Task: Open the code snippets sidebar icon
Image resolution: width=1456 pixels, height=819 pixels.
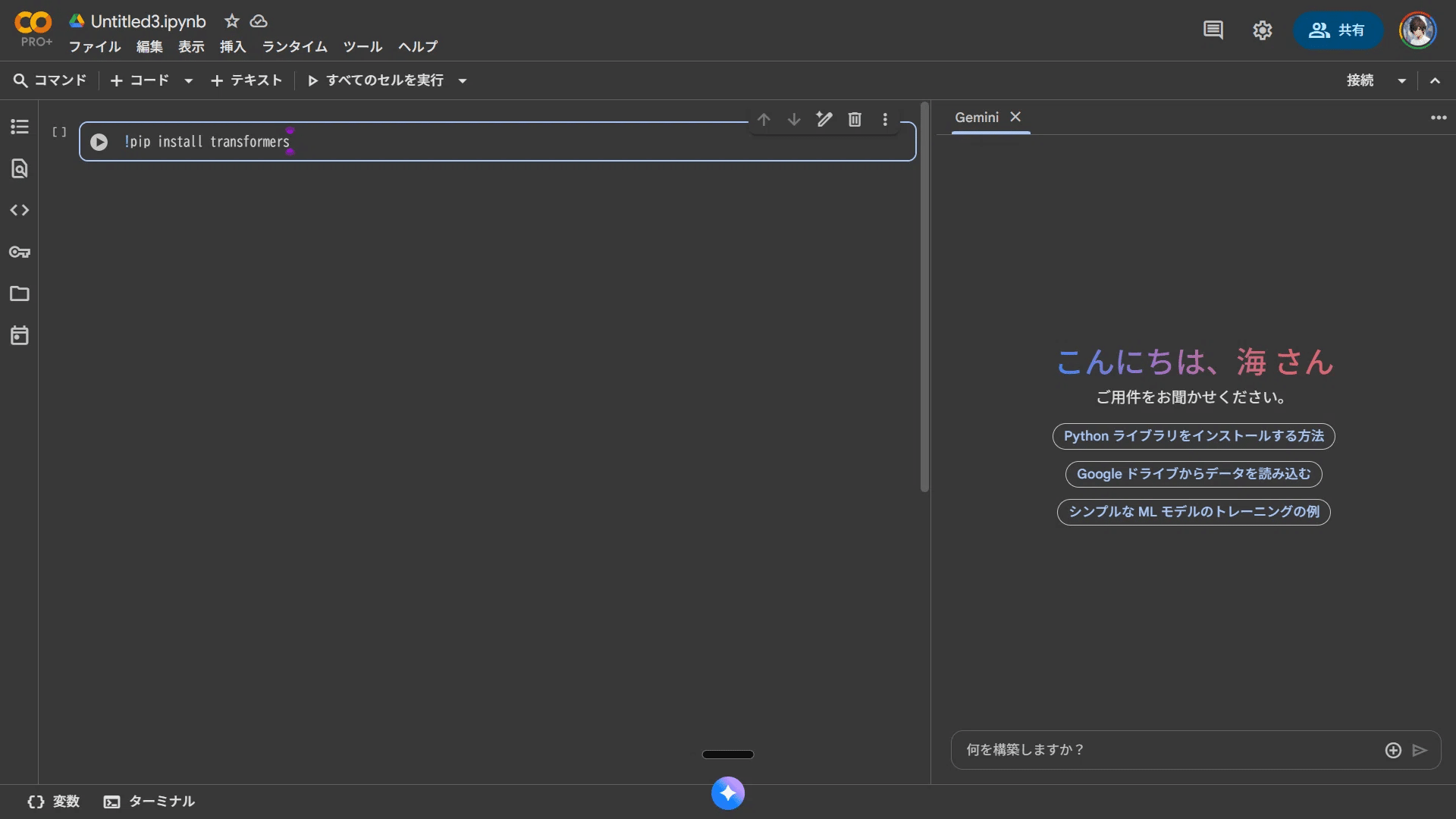Action: pos(20,210)
